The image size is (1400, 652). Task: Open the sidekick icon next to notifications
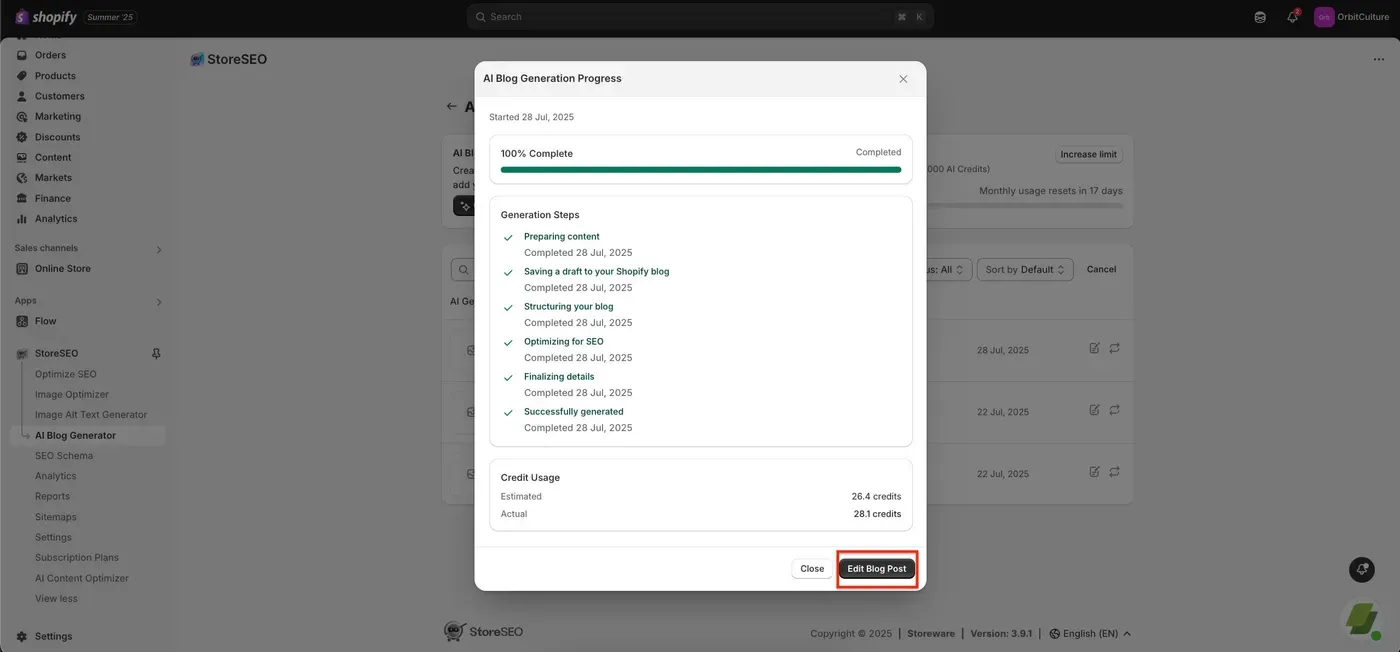1260,17
